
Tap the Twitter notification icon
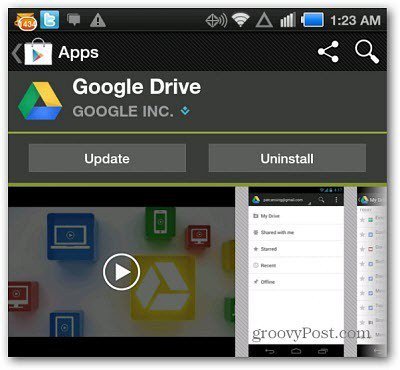tap(50, 20)
